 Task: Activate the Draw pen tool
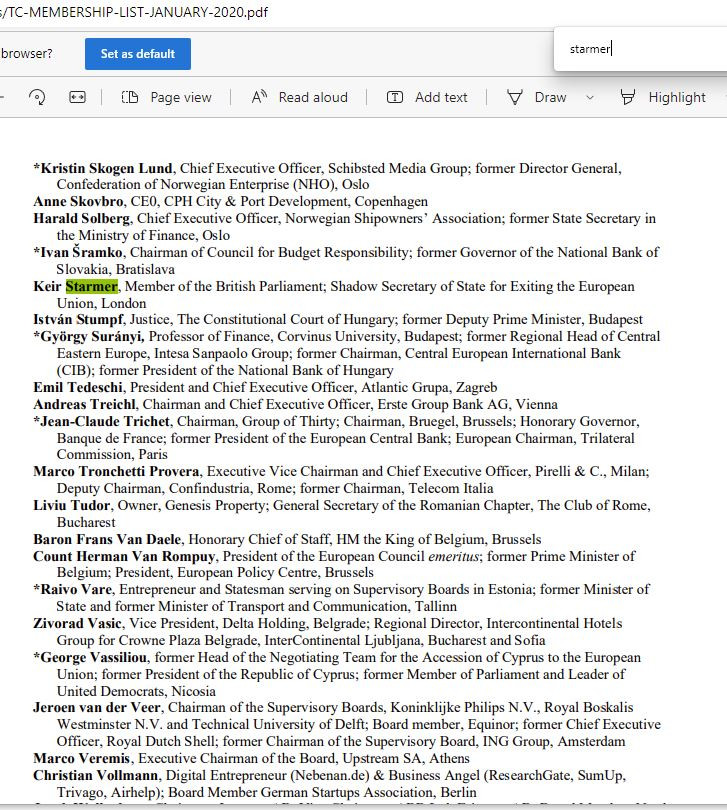(x=537, y=97)
